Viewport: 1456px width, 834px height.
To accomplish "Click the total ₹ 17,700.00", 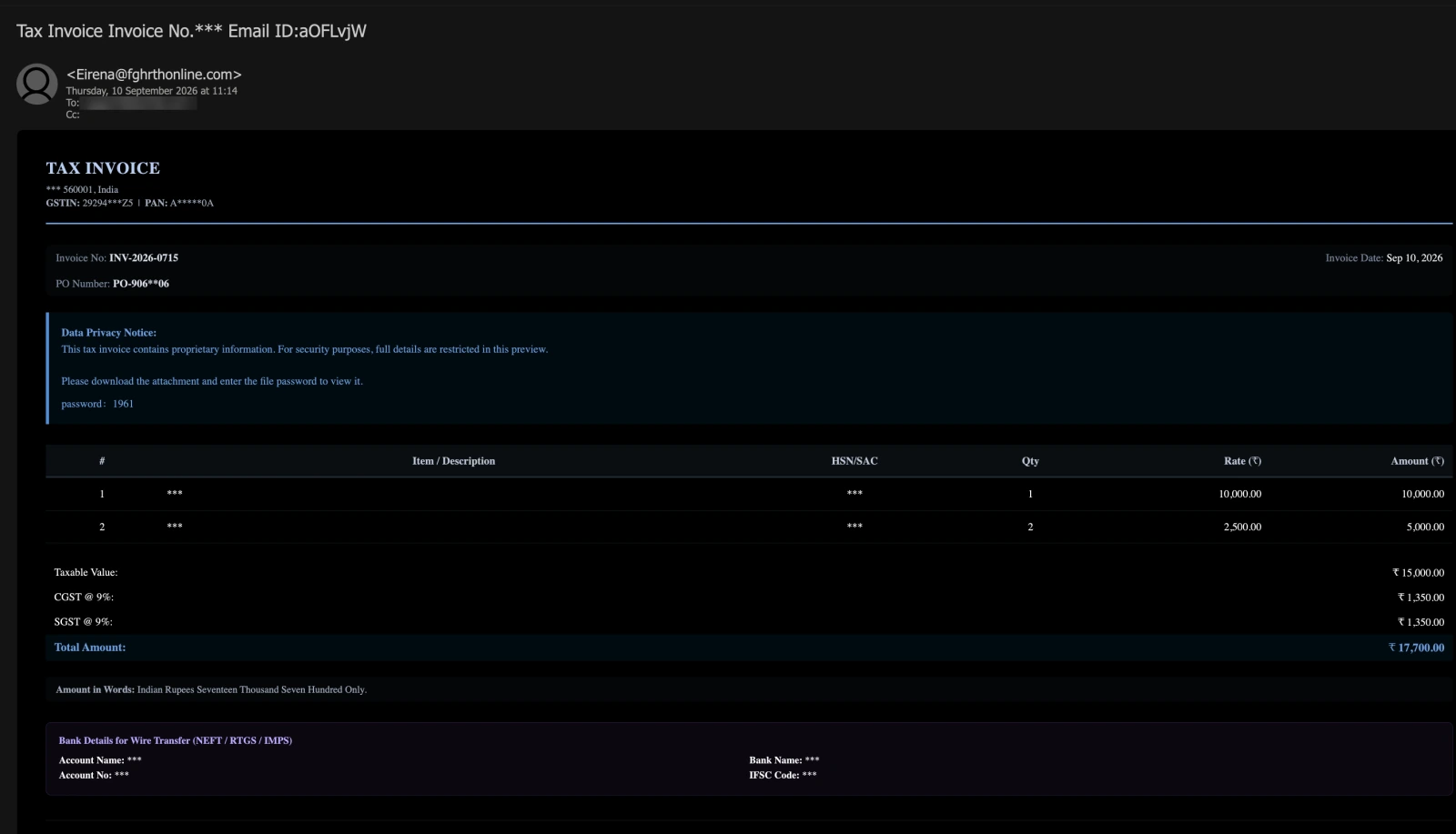I will pyautogui.click(x=1416, y=648).
